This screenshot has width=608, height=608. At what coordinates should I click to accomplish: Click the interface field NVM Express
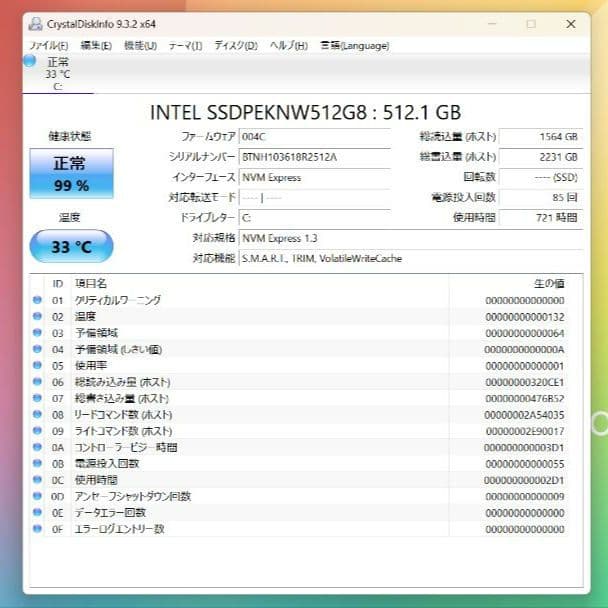coord(314,178)
